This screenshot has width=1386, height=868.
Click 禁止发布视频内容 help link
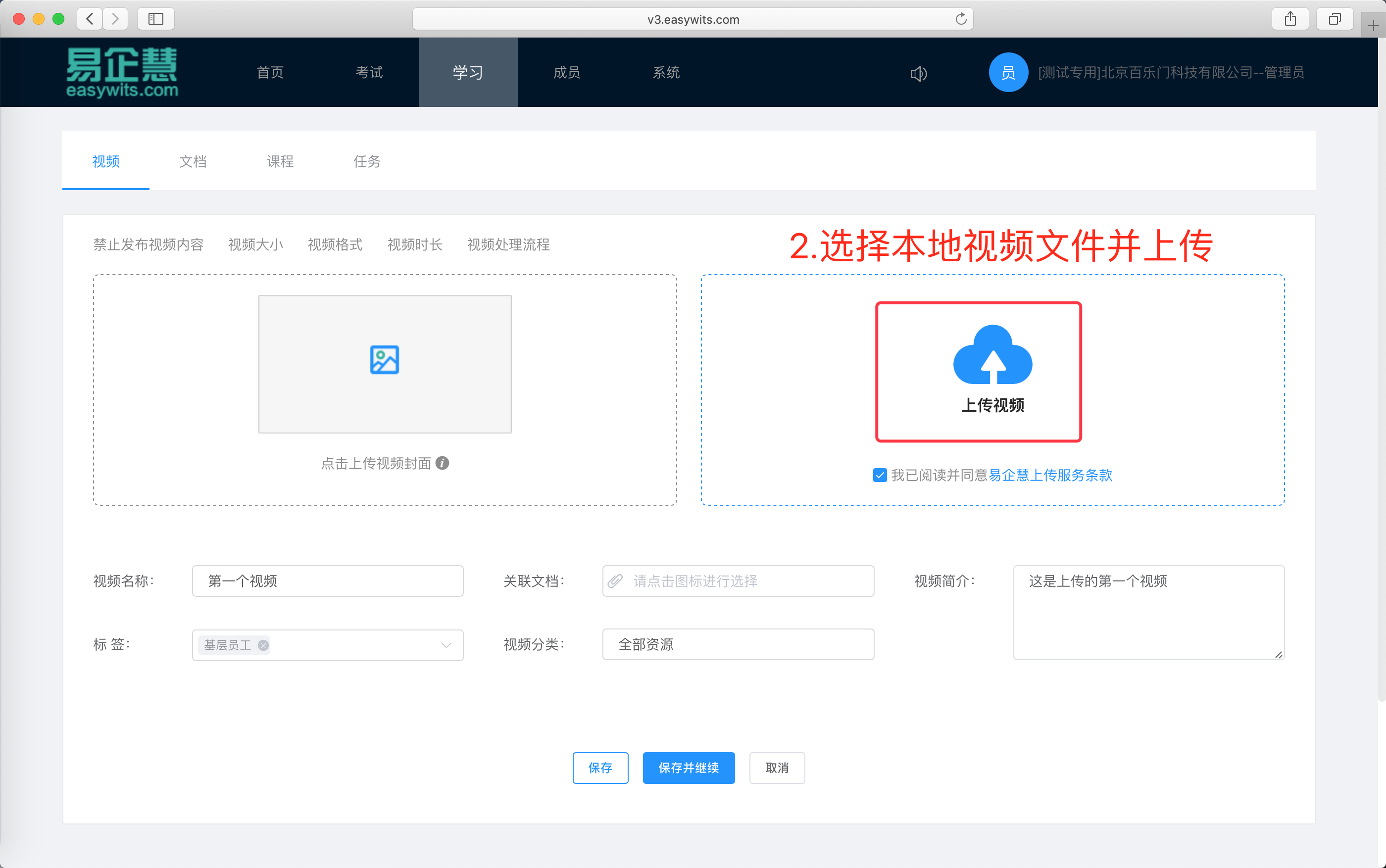[148, 244]
